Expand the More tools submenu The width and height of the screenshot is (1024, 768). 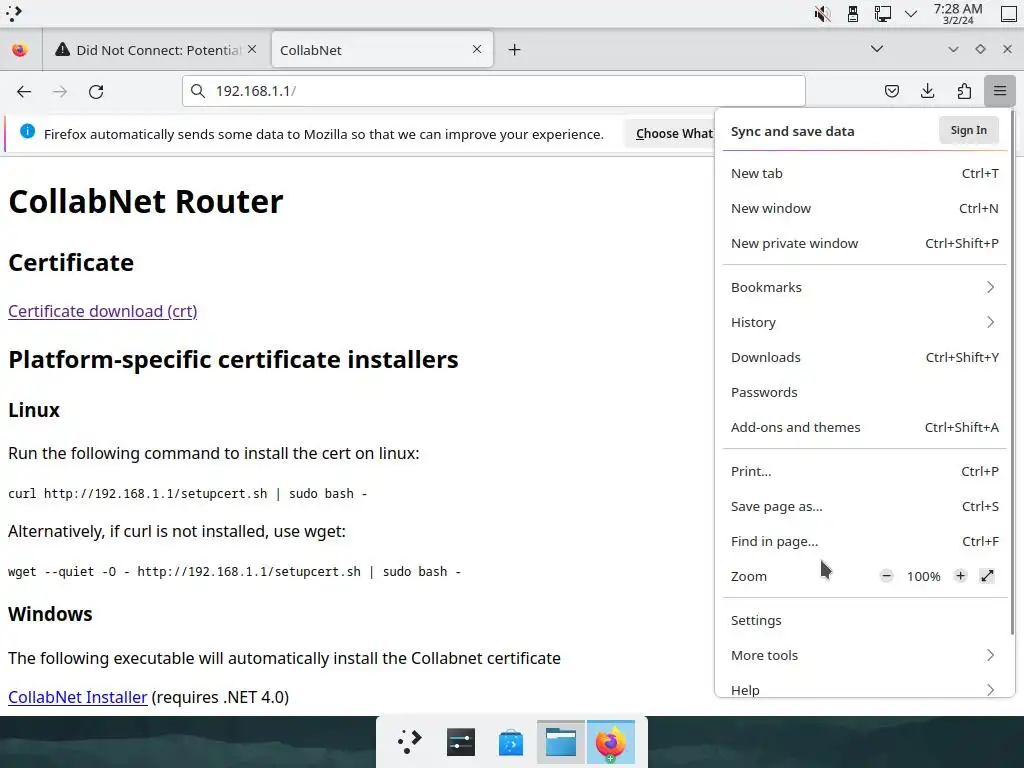click(x=865, y=655)
